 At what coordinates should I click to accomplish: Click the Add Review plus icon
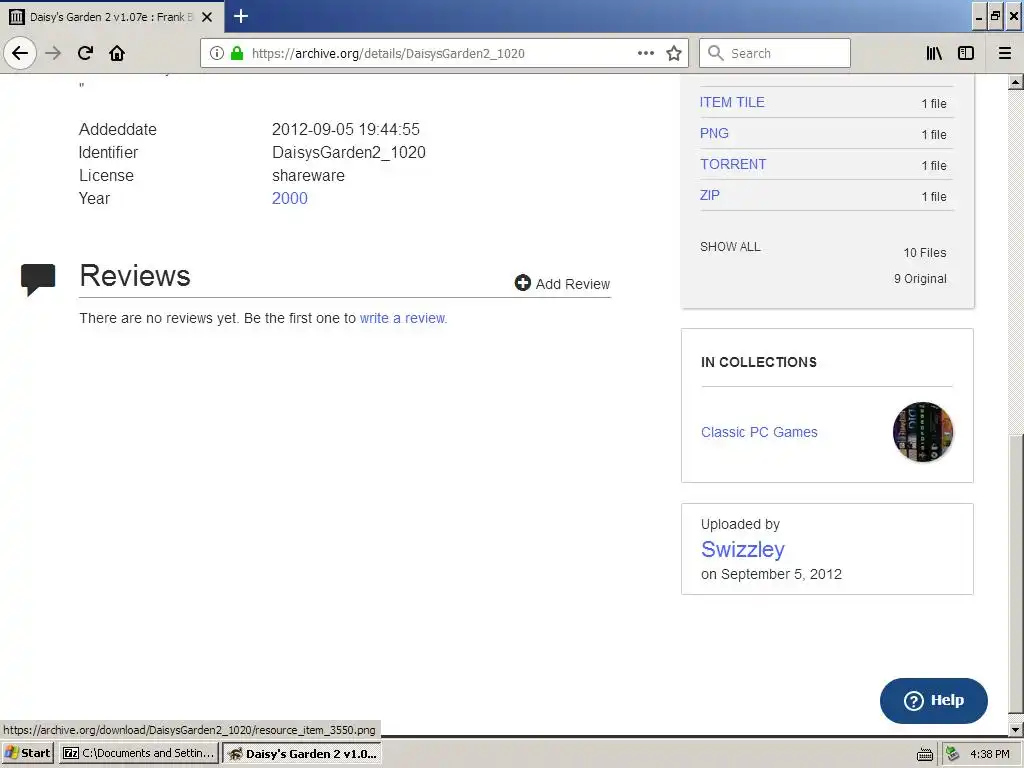tap(522, 282)
